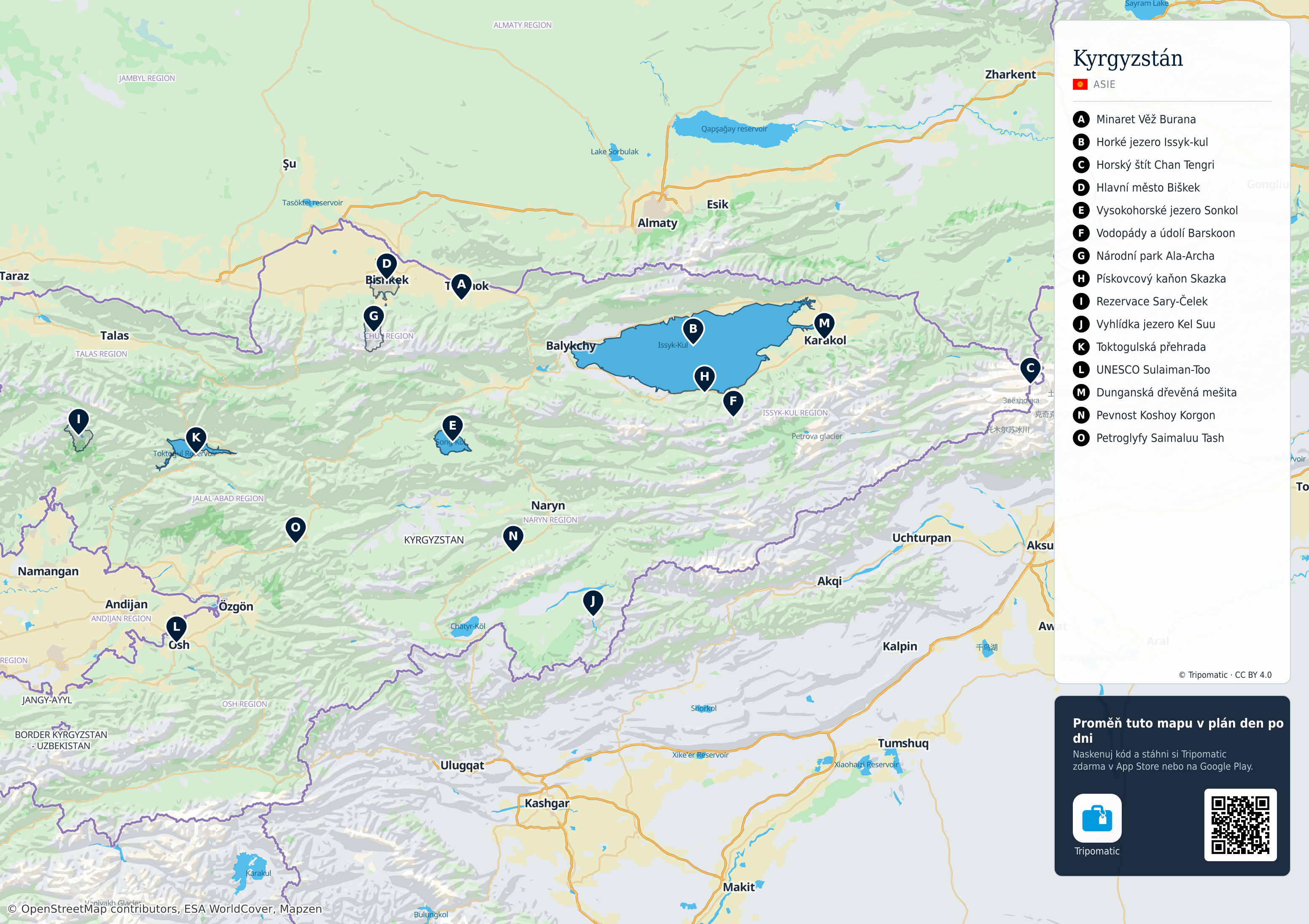1309x924 pixels.
Task: Click the Almaty city label
Action: click(x=657, y=223)
